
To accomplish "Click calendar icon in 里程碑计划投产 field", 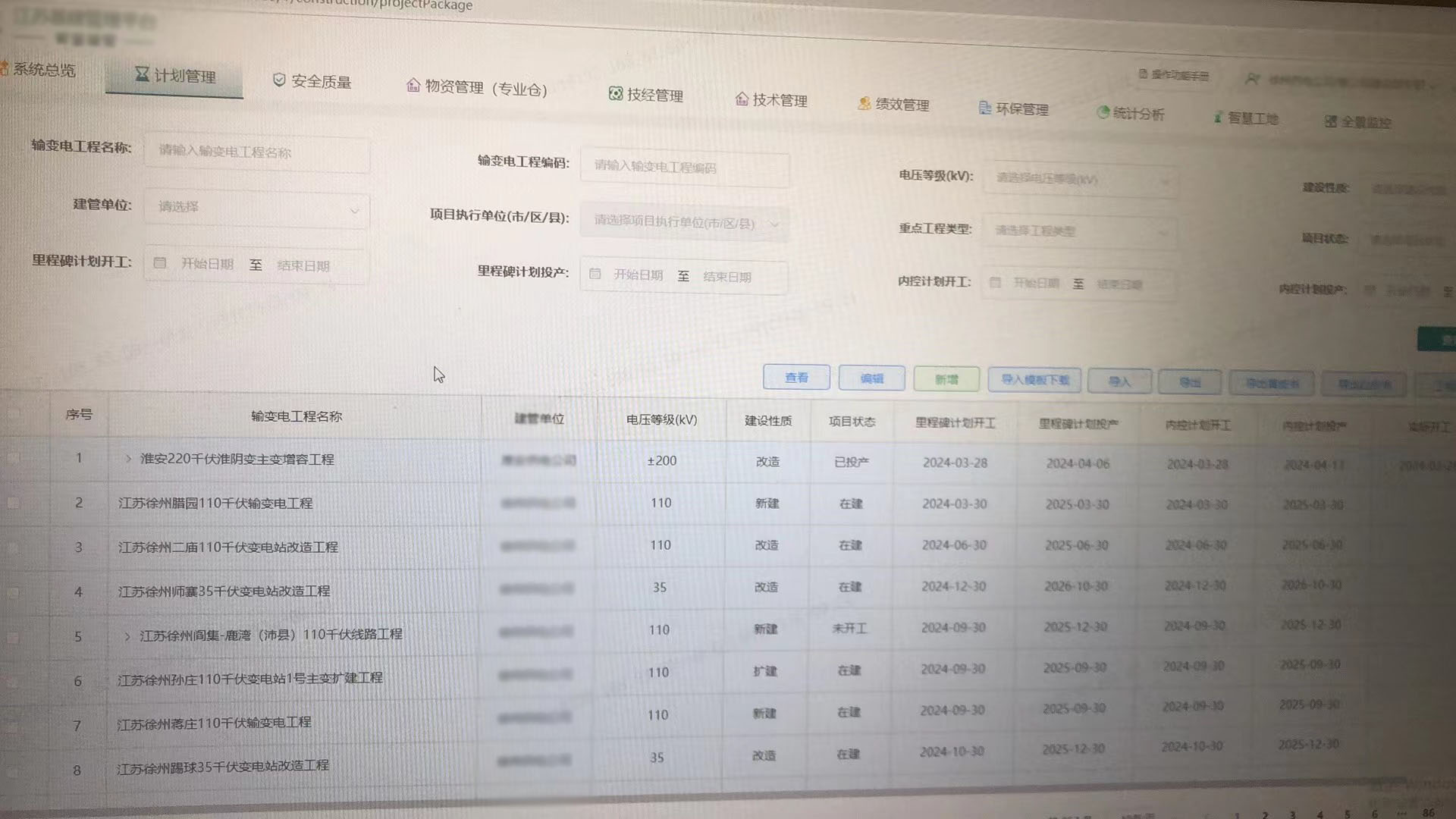I will point(595,274).
